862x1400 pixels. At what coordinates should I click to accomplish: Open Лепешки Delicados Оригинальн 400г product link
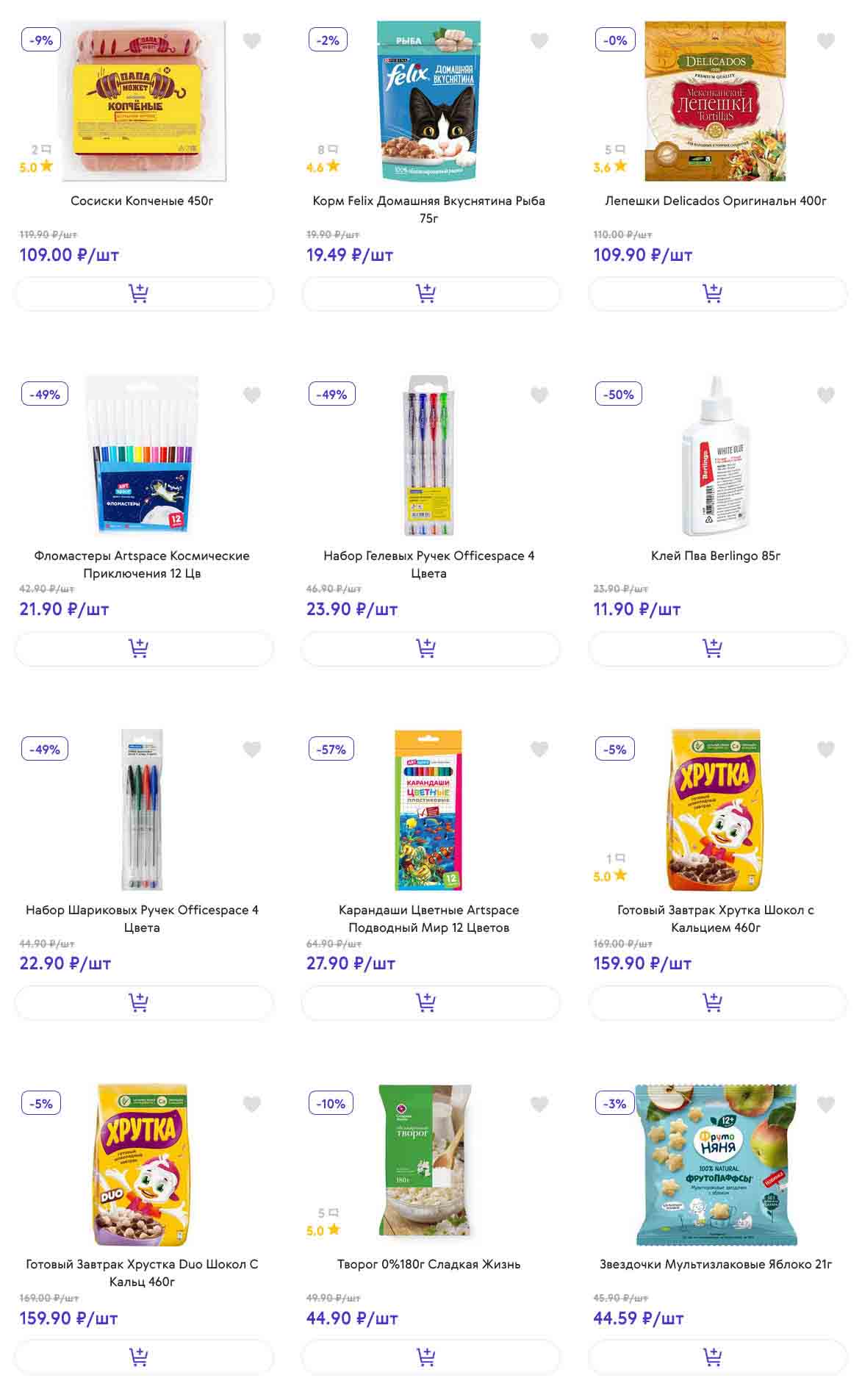click(716, 201)
